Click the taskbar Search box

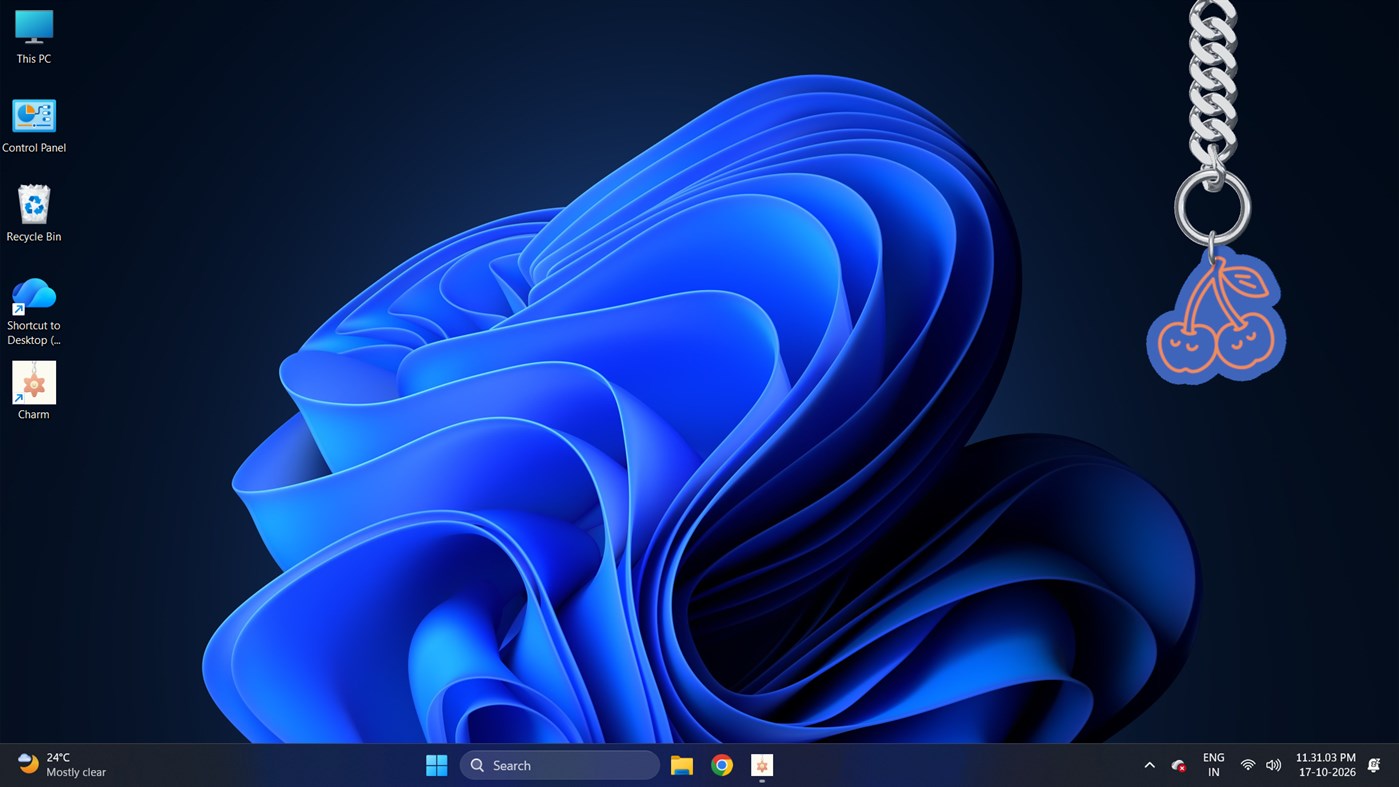pos(559,766)
